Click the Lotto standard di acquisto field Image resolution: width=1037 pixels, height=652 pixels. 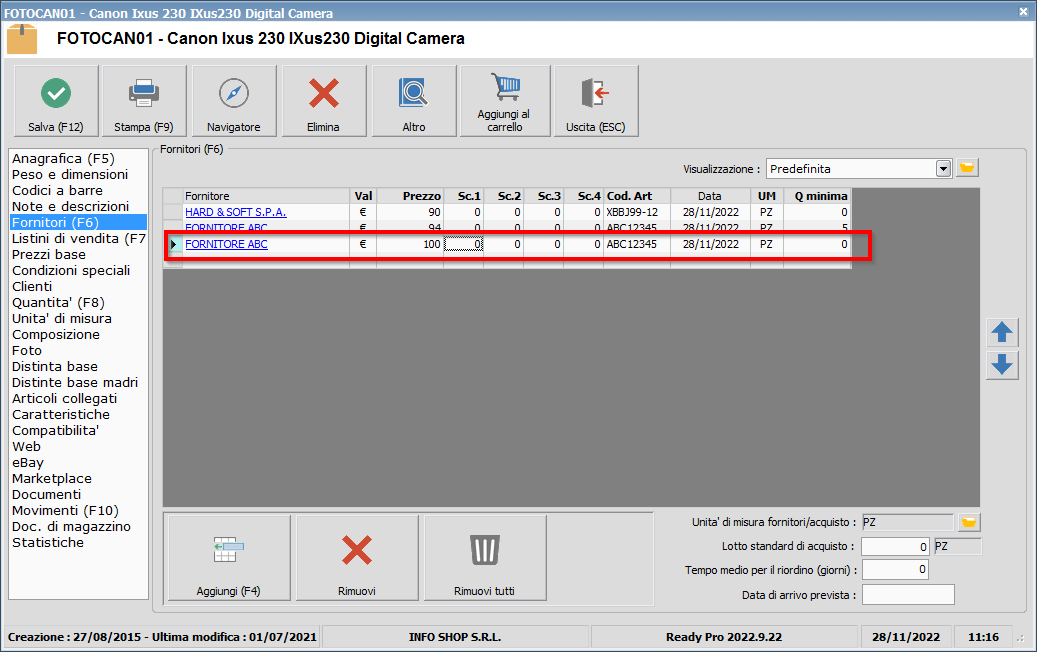(895, 546)
